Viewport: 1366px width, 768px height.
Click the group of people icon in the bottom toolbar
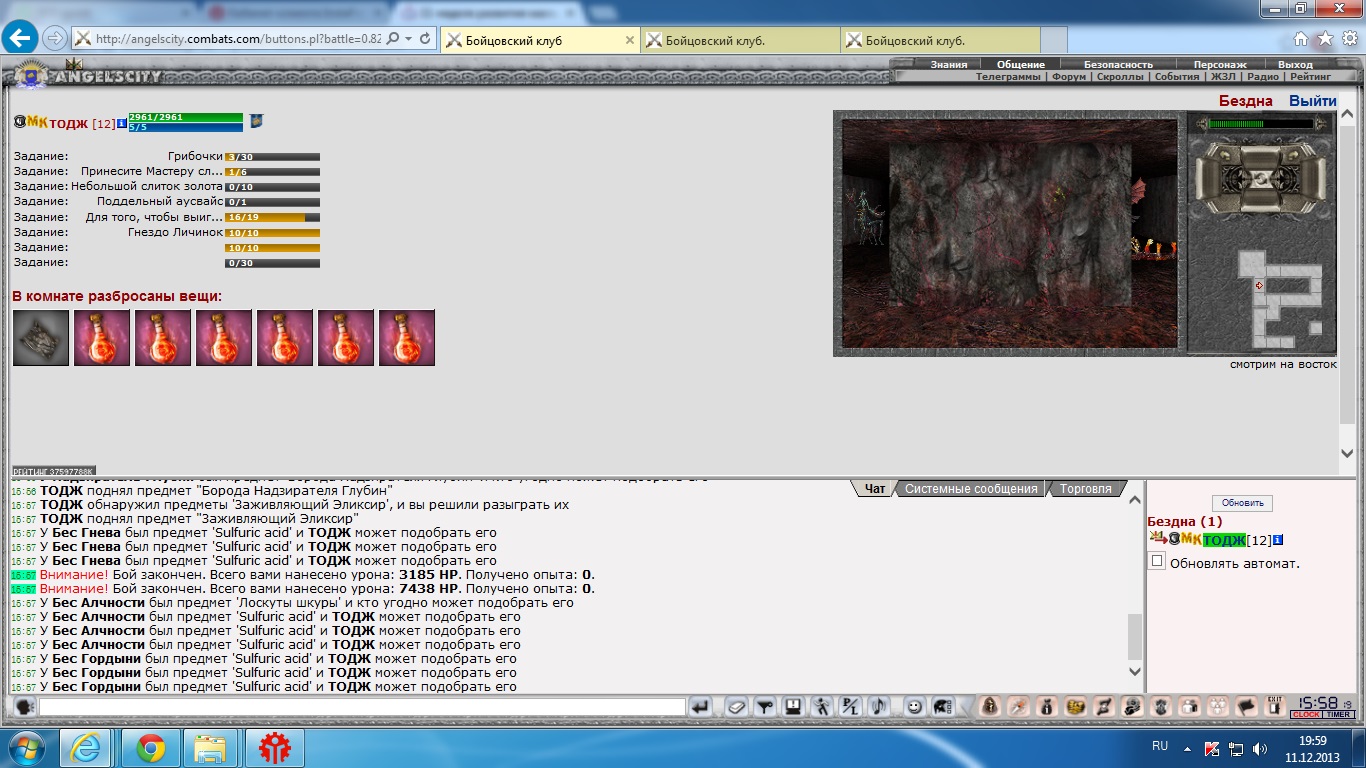click(1218, 706)
